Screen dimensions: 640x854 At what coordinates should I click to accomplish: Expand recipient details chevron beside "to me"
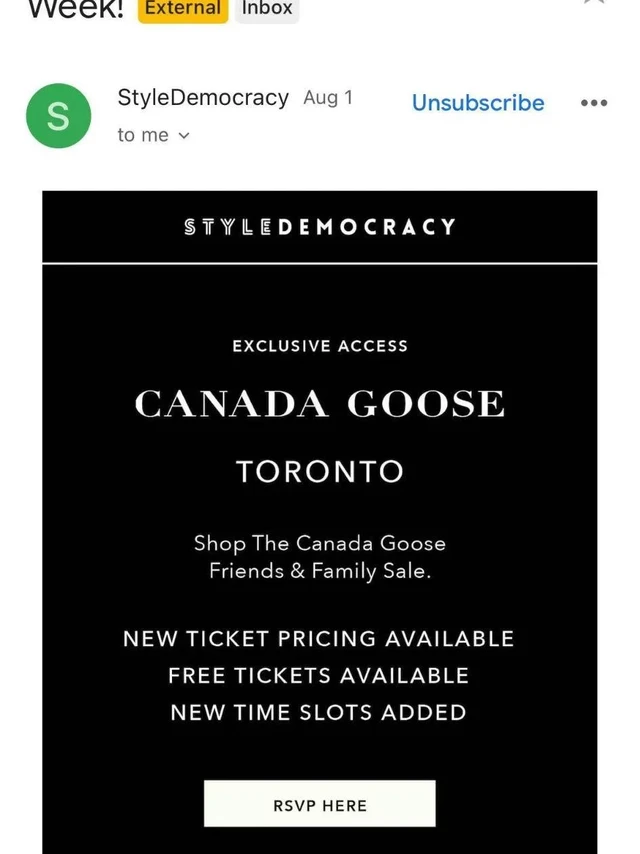(x=183, y=136)
